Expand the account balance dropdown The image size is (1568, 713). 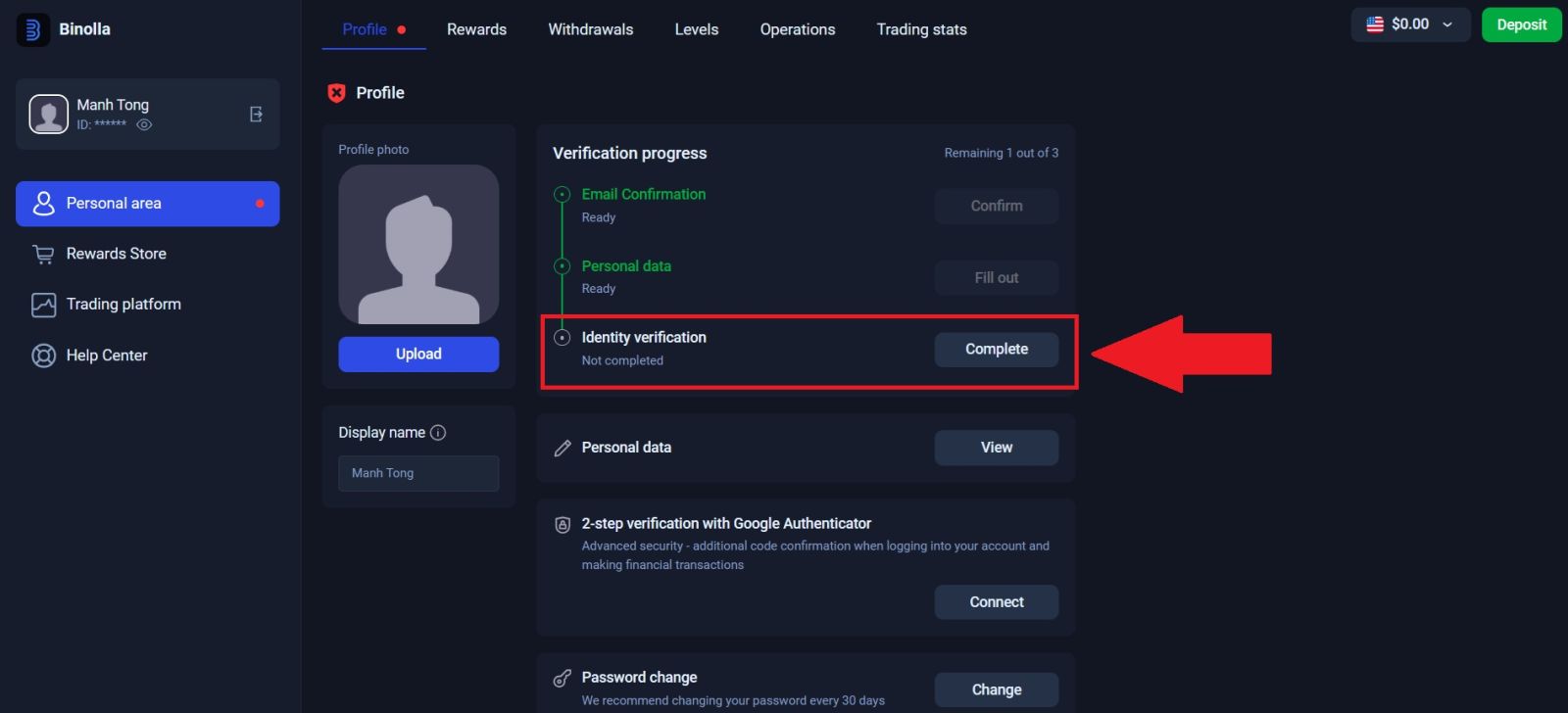click(1445, 24)
